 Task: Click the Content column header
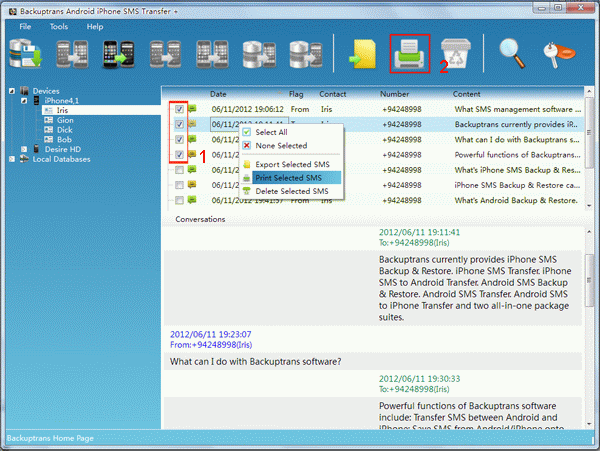tap(466, 94)
